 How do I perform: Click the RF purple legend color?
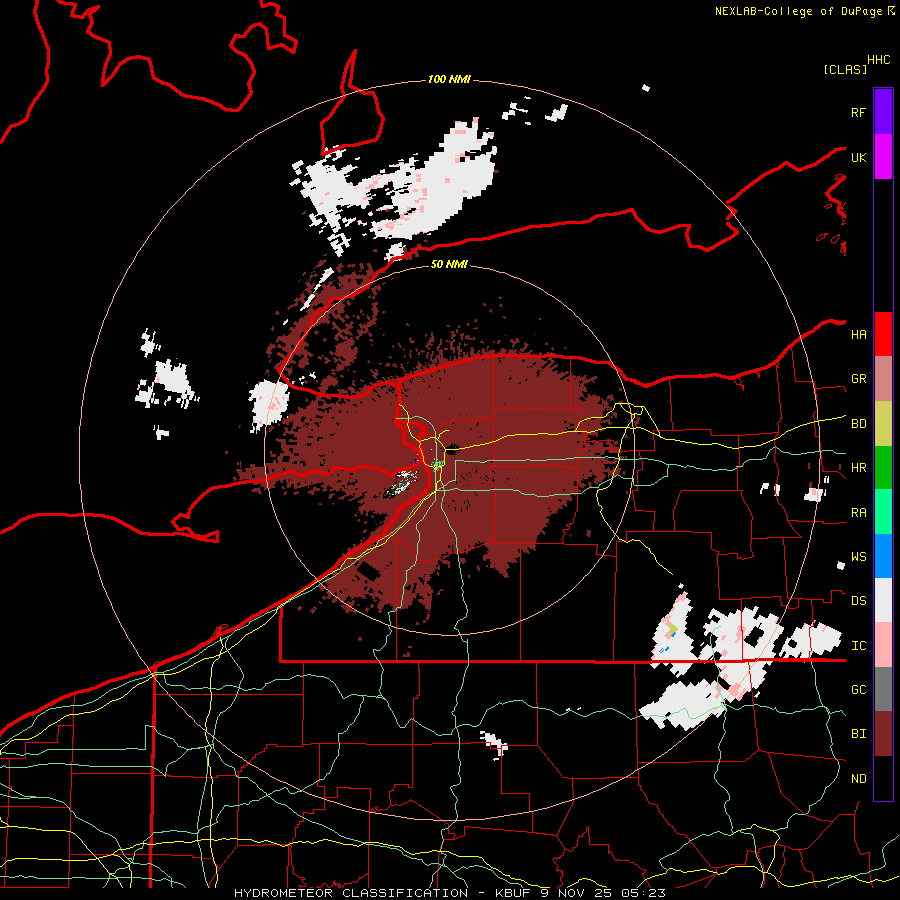tap(883, 112)
